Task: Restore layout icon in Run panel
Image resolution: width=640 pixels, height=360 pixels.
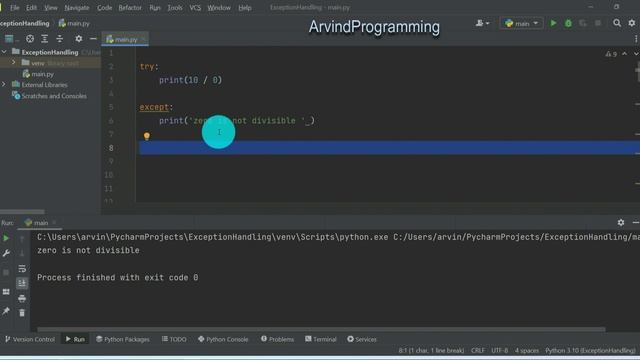Action: (6, 292)
